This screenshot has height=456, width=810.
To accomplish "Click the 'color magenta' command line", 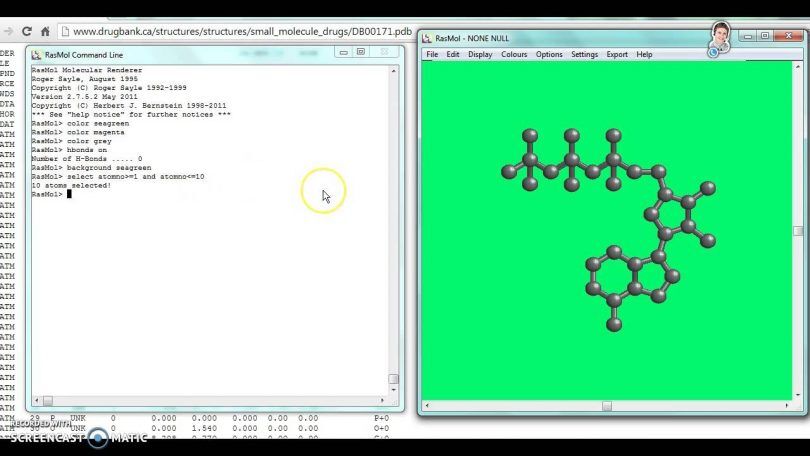I will [78, 132].
